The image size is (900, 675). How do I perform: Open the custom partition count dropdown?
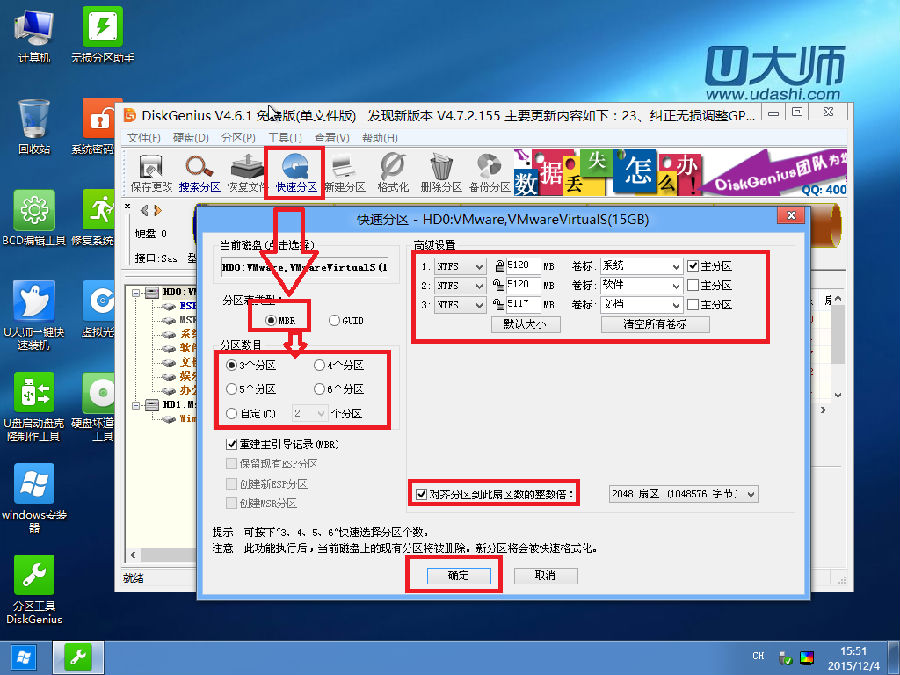[310, 413]
